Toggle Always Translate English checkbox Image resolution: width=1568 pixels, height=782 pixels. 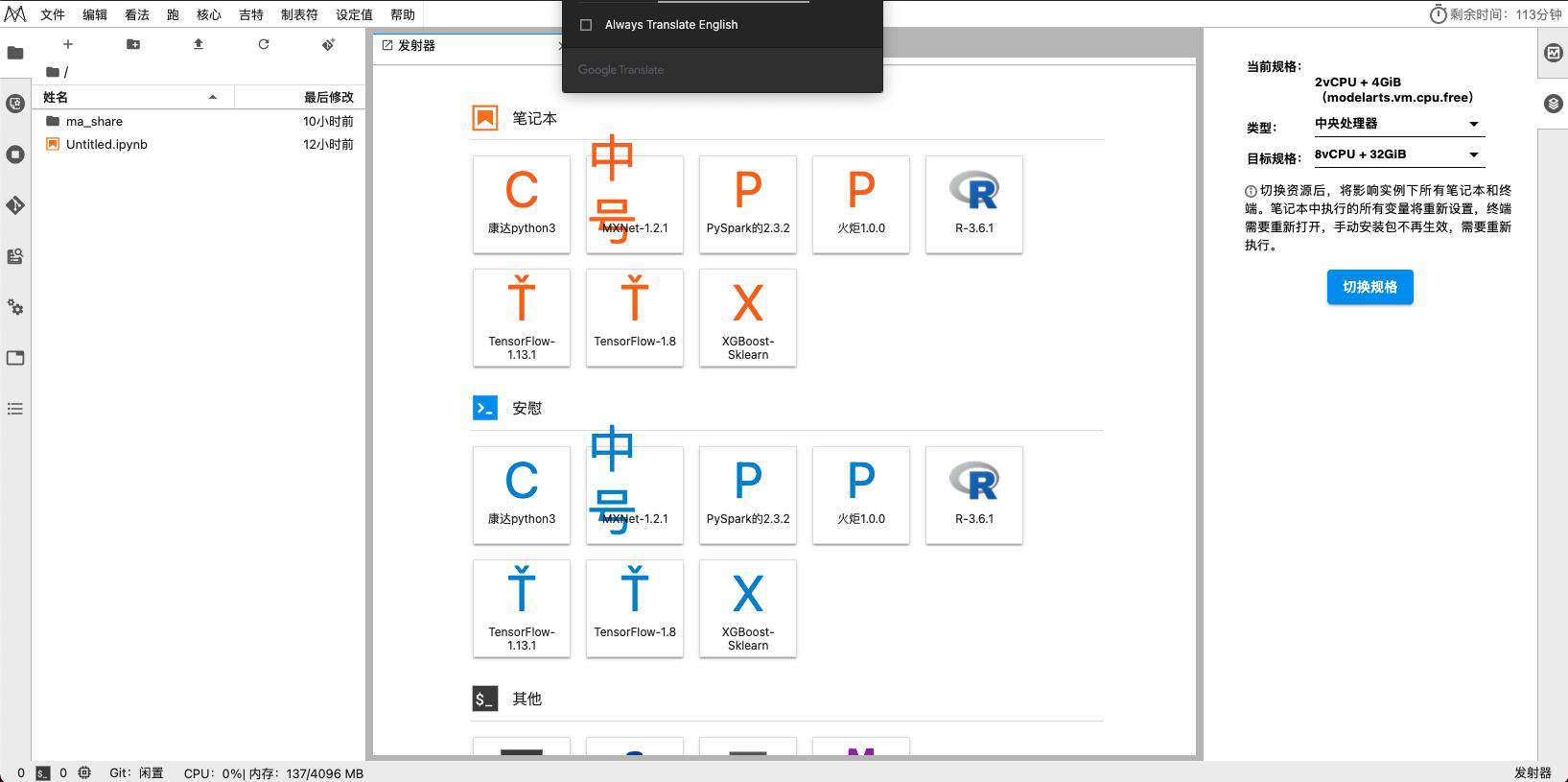pyautogui.click(x=586, y=25)
